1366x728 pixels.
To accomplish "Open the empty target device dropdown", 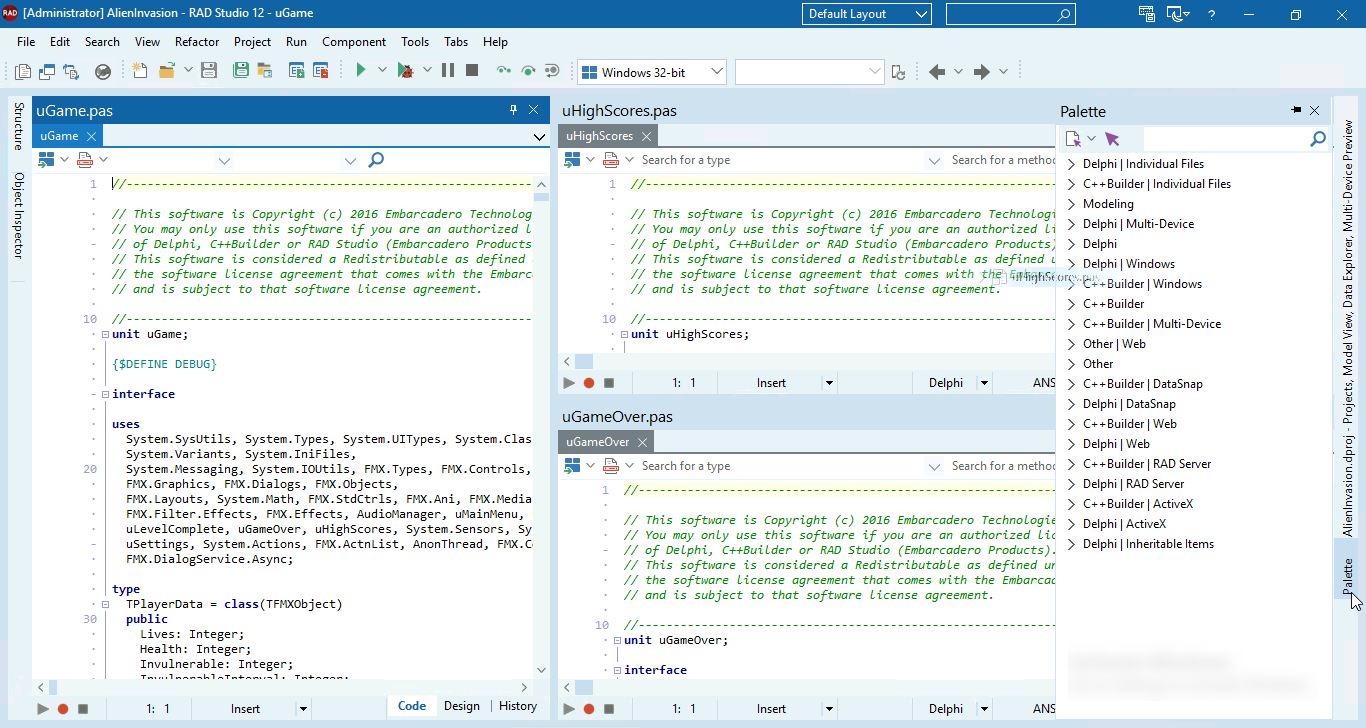I will (810, 72).
